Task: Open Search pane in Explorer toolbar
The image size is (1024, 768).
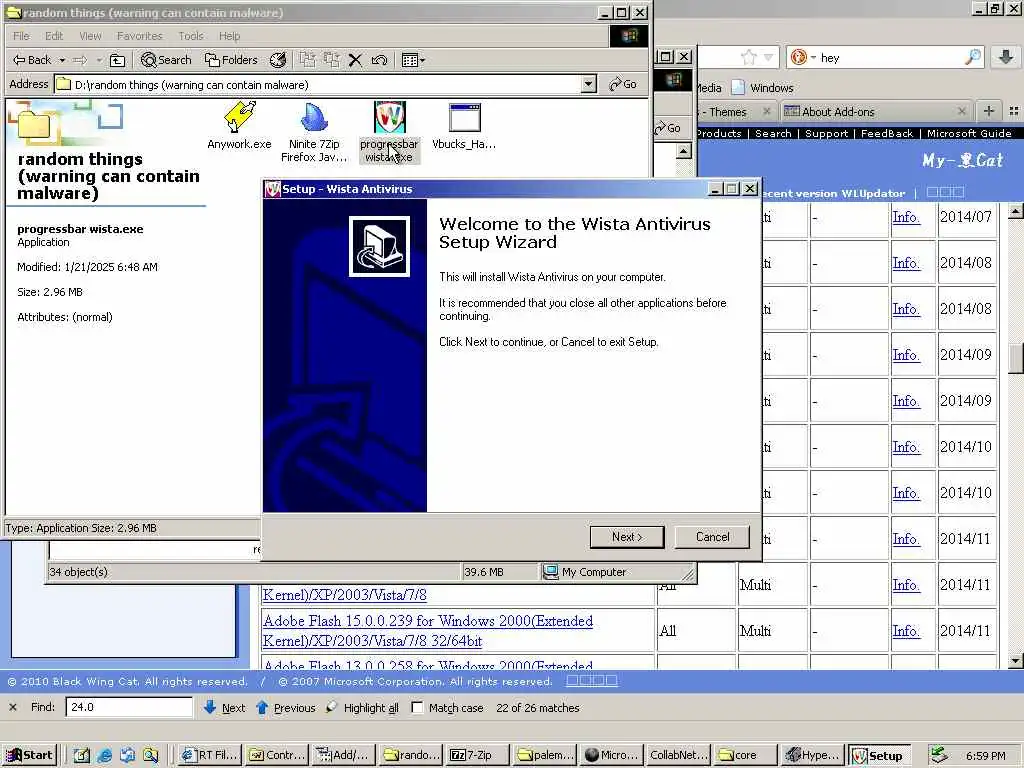Action: pyautogui.click(x=167, y=60)
